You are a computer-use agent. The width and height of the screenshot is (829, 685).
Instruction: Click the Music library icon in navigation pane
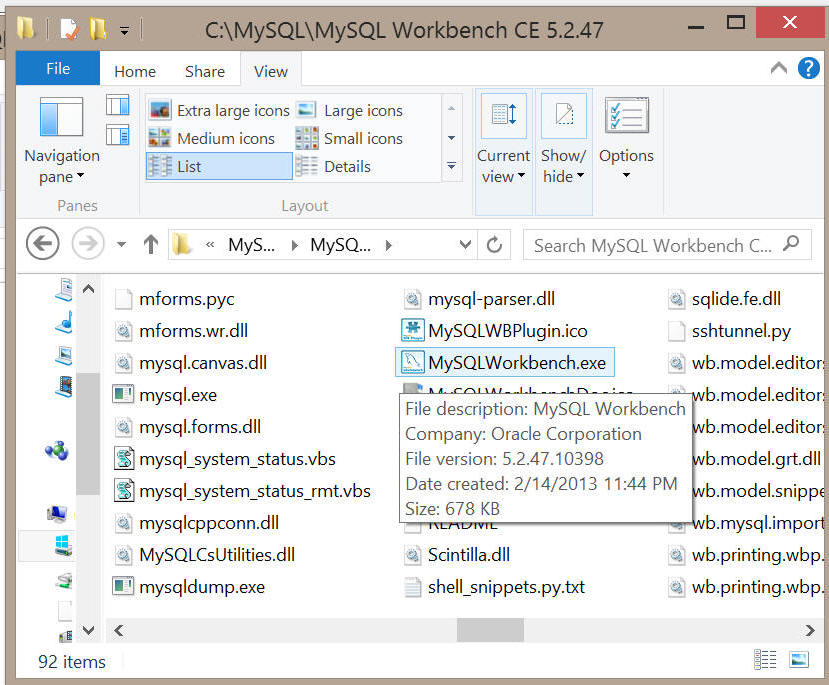click(x=64, y=322)
